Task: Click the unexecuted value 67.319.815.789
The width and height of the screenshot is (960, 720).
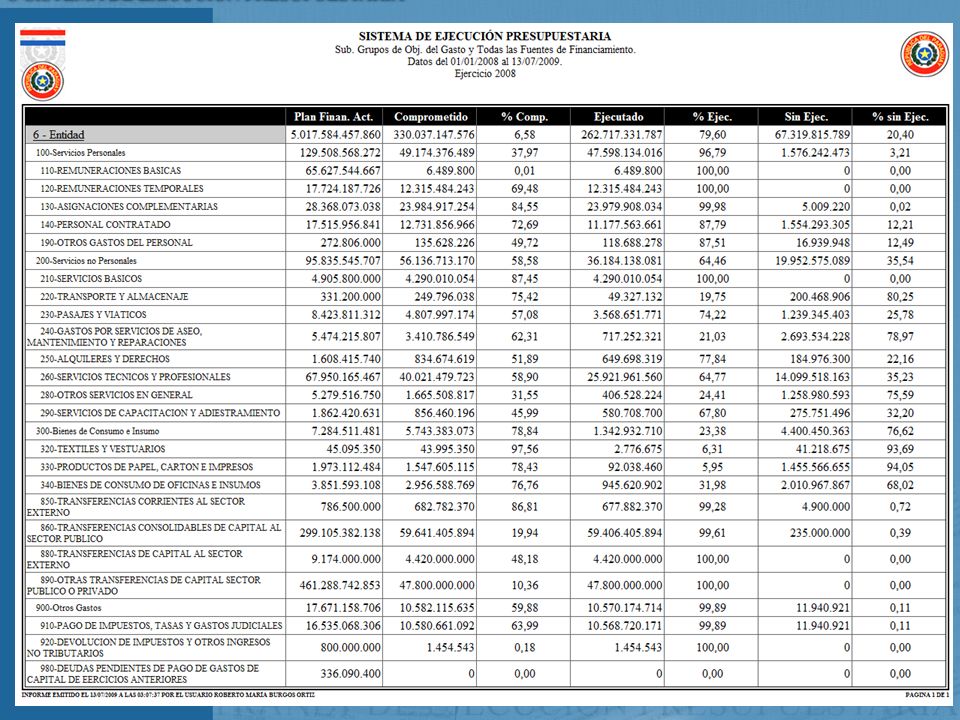Action: click(812, 135)
